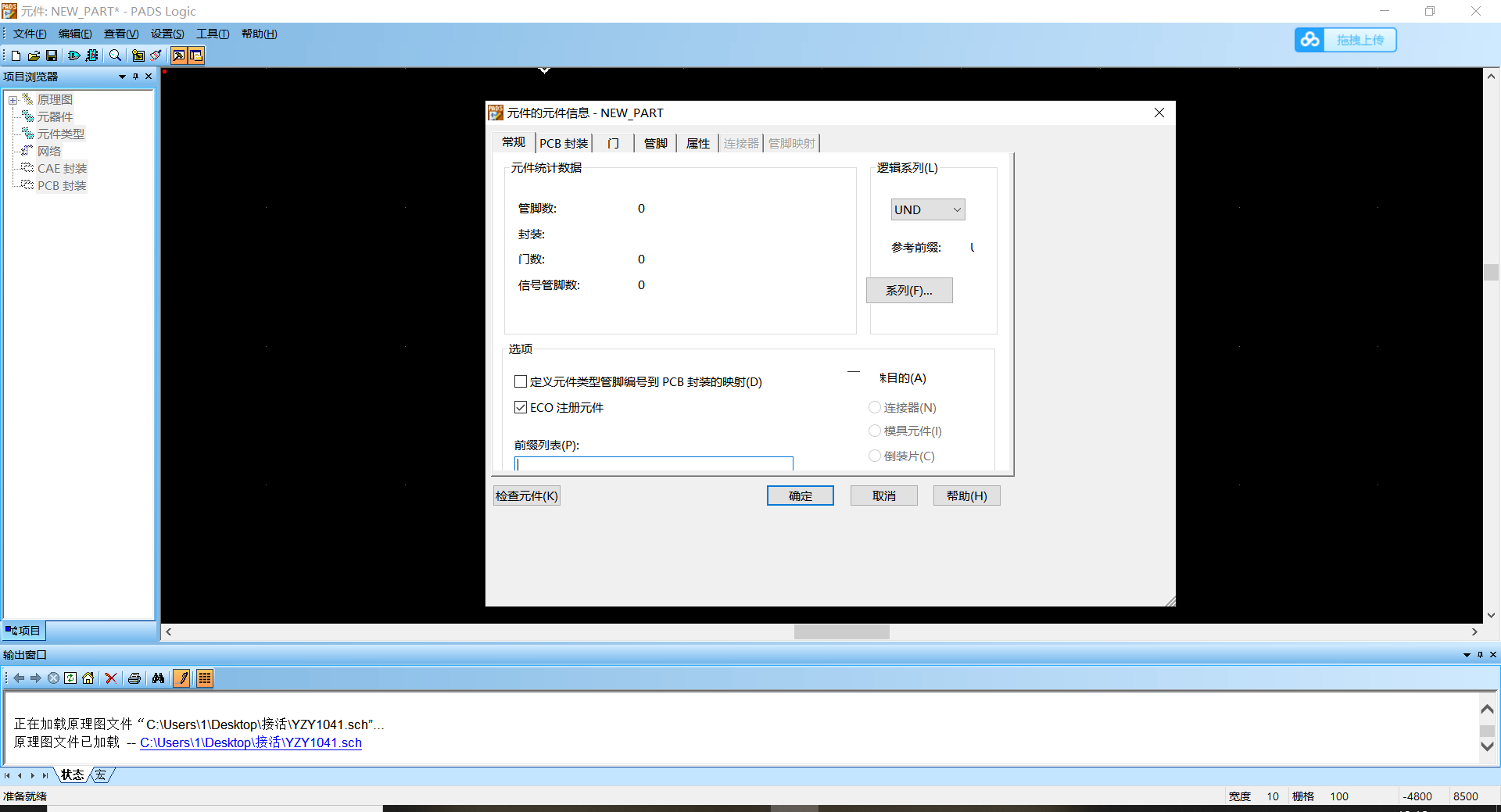Click the logic gate editor toolbar icon
The image size is (1501, 812).
pos(74,55)
